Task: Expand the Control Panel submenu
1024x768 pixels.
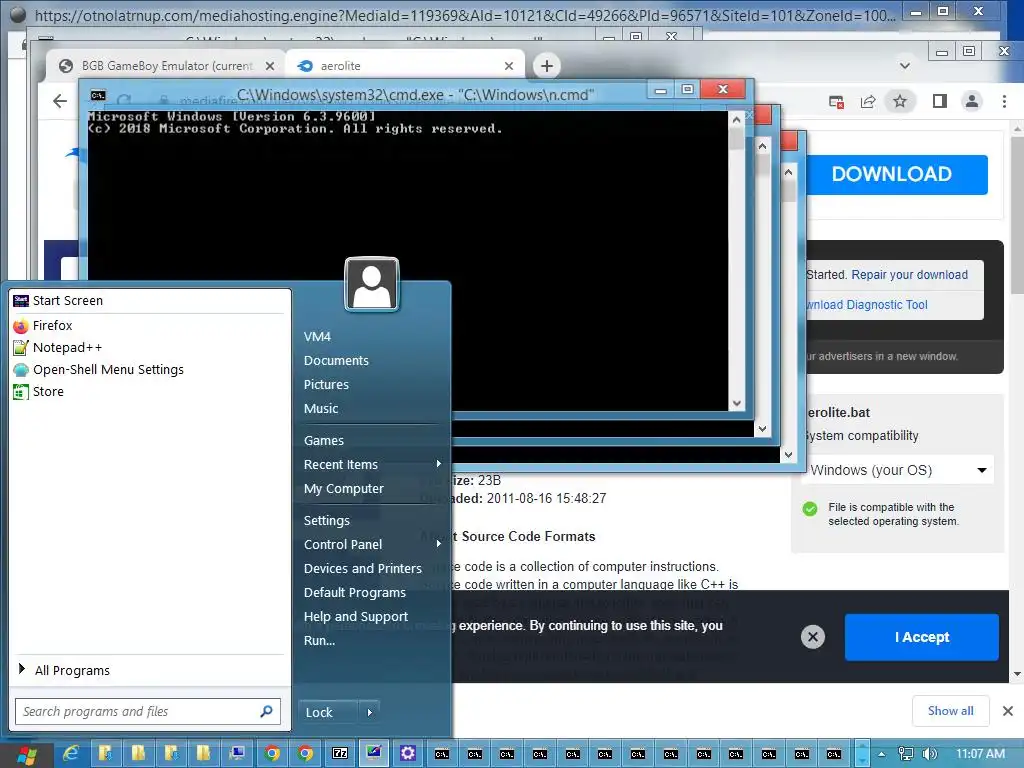Action: point(439,544)
